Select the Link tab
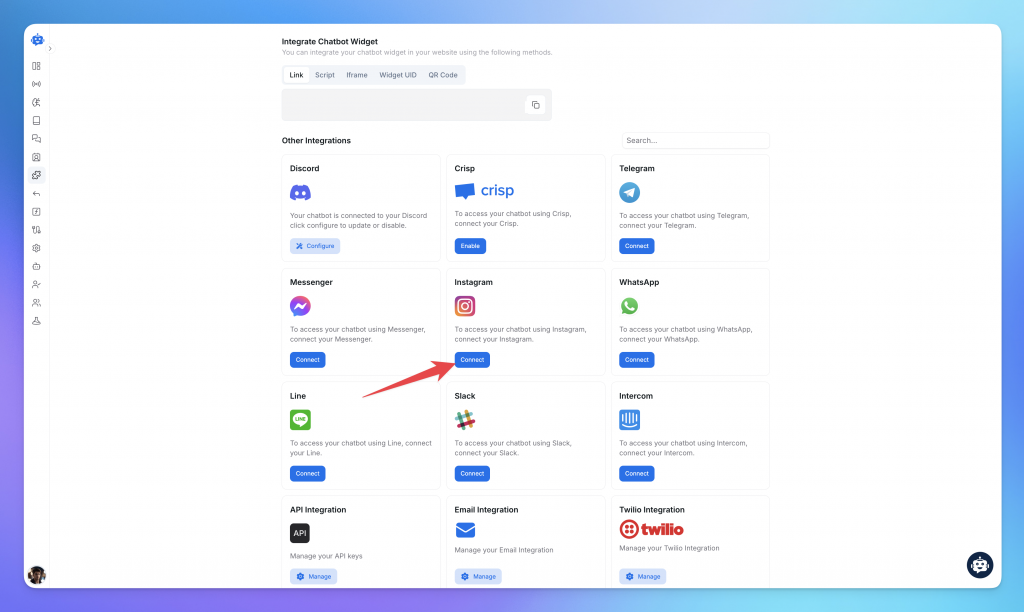 click(x=296, y=75)
